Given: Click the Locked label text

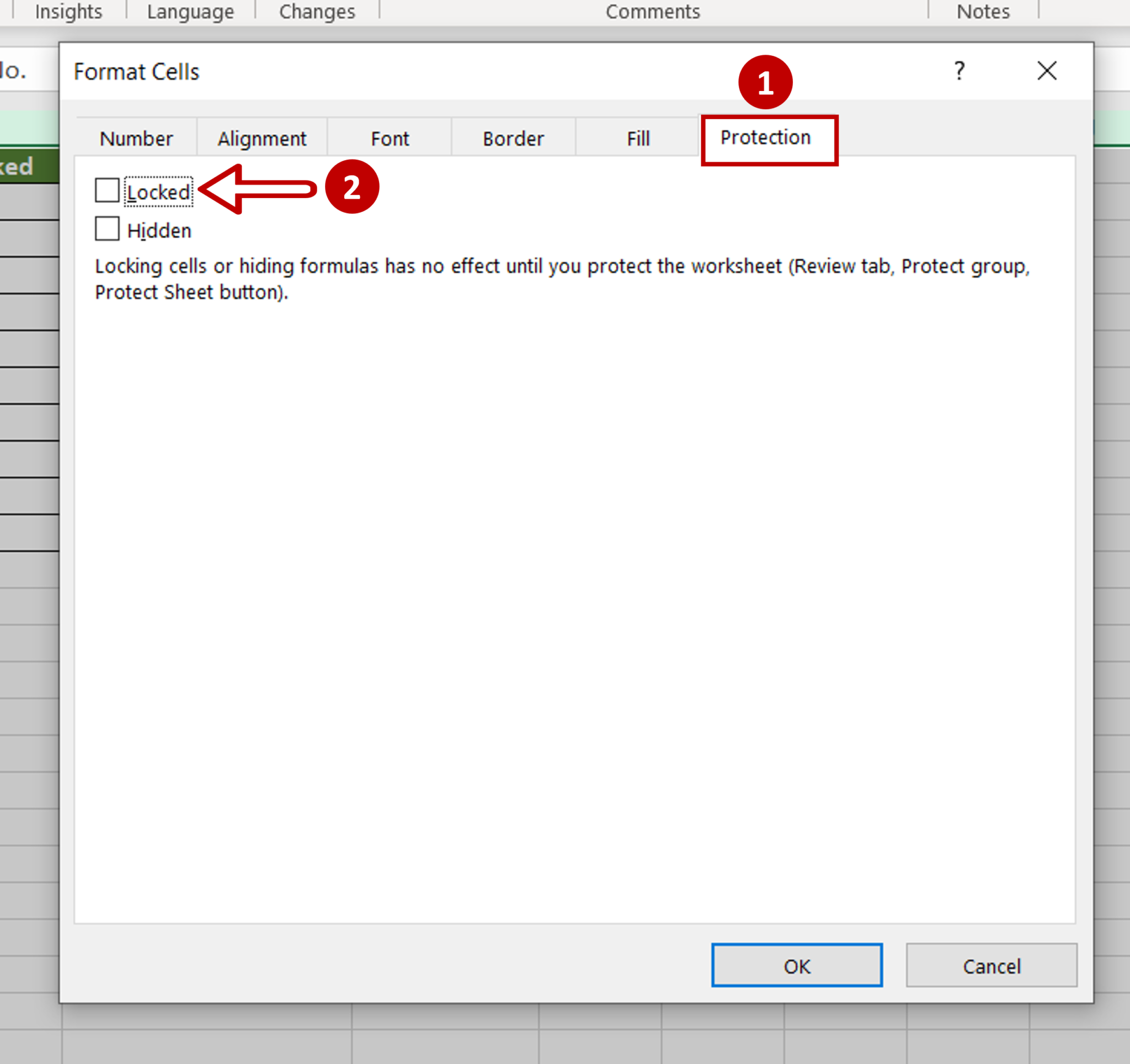Looking at the screenshot, I should point(159,191).
